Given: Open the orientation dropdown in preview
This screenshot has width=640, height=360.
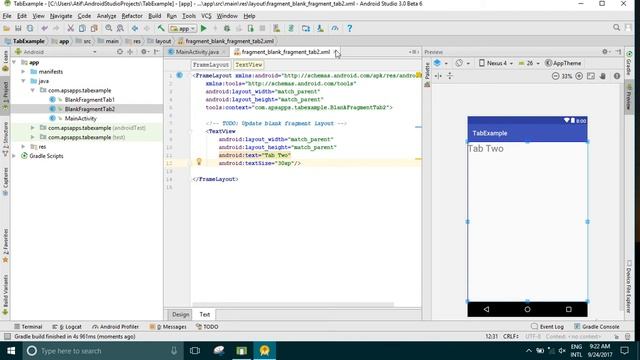Looking at the screenshot, I should (462, 63).
